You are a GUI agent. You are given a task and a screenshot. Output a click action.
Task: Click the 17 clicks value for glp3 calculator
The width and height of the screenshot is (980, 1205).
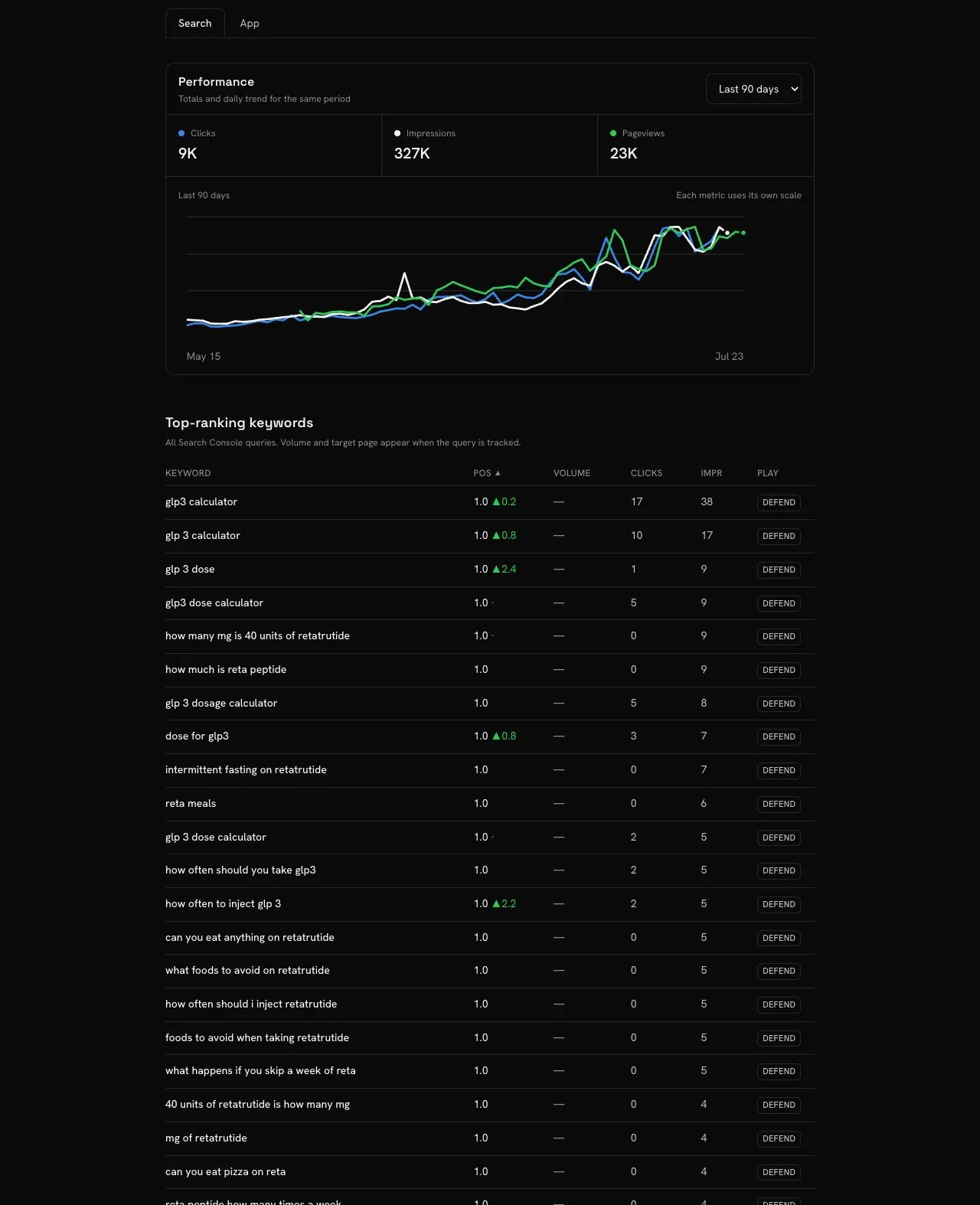(636, 502)
